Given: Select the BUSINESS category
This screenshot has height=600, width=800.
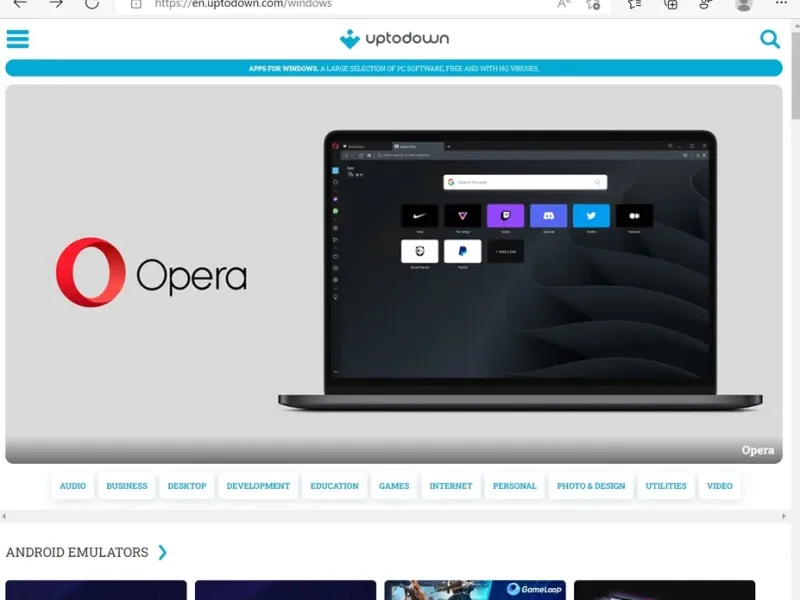Looking at the screenshot, I should pyautogui.click(x=127, y=486).
